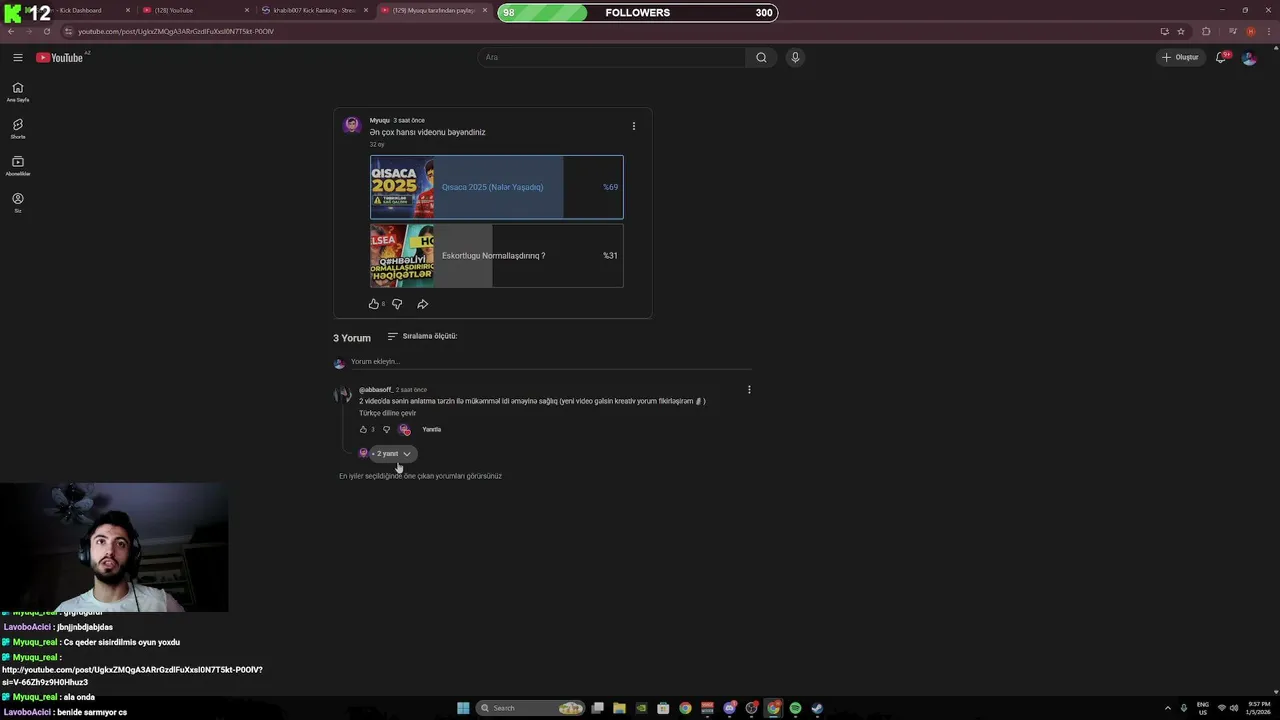Open Abonelikler in the sidebar
Screen dimensions: 1280x720
click(x=17, y=165)
